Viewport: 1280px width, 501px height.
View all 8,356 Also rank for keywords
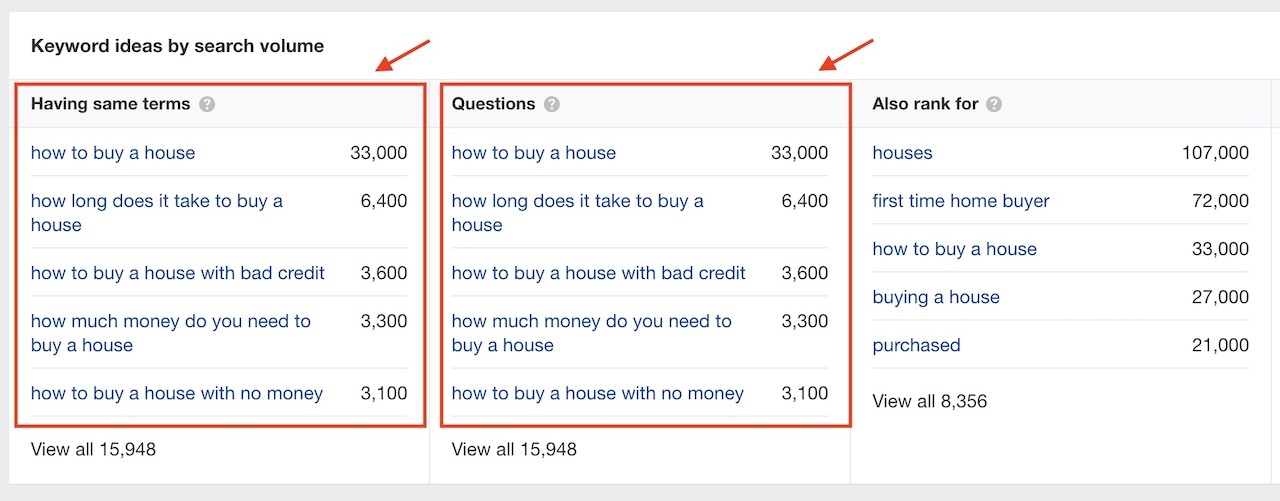[x=929, y=401]
